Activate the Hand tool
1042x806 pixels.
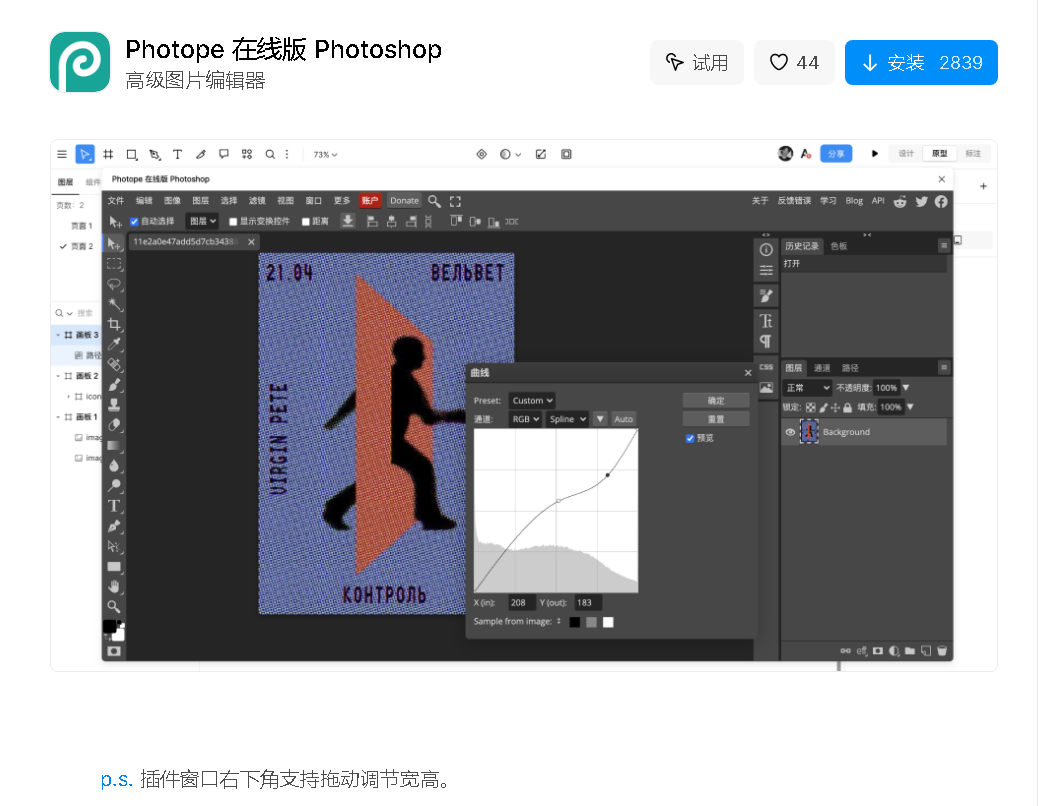coord(115,586)
